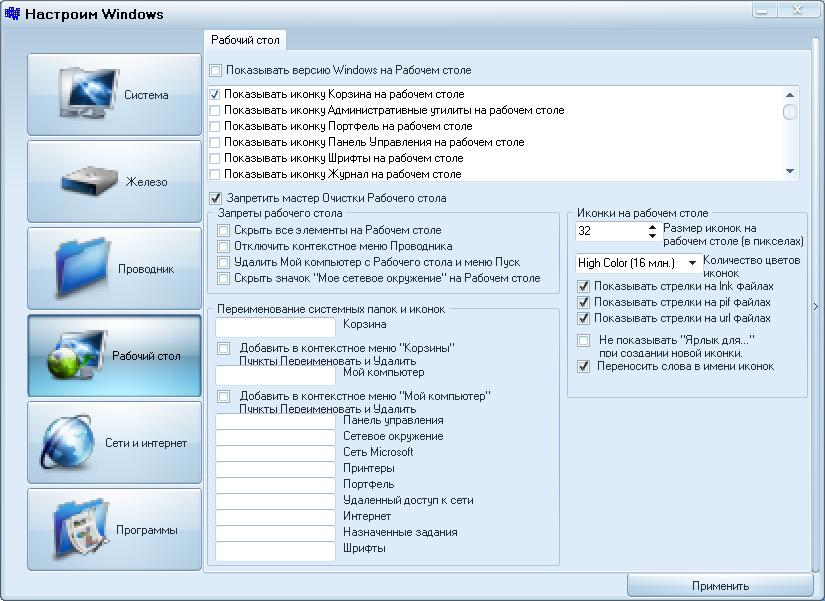Check Показывать иконку Портфель на рабочем столе
Image resolution: width=825 pixels, height=601 pixels.
point(214,126)
